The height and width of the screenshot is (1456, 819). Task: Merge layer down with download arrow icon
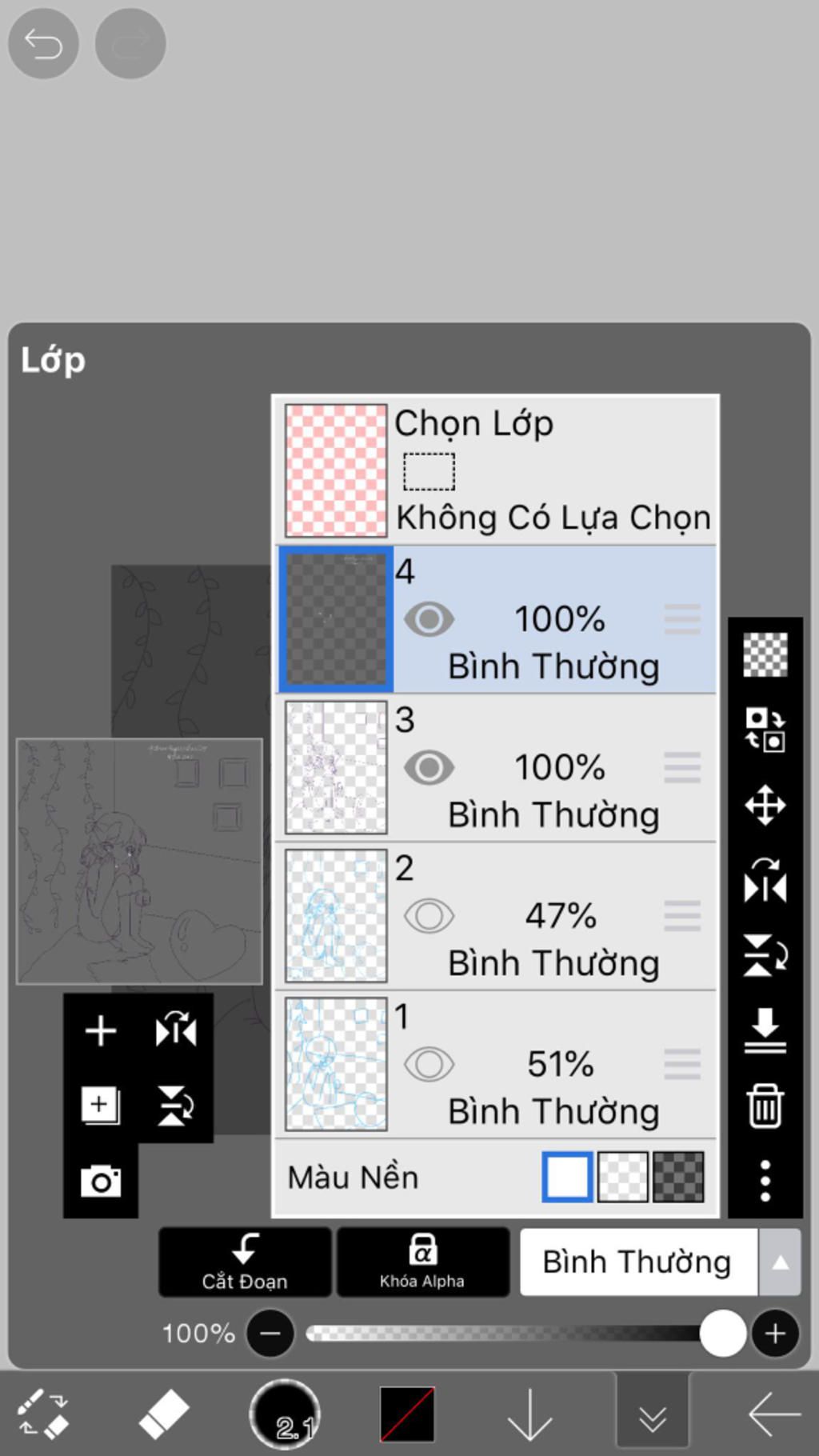coord(765,1030)
